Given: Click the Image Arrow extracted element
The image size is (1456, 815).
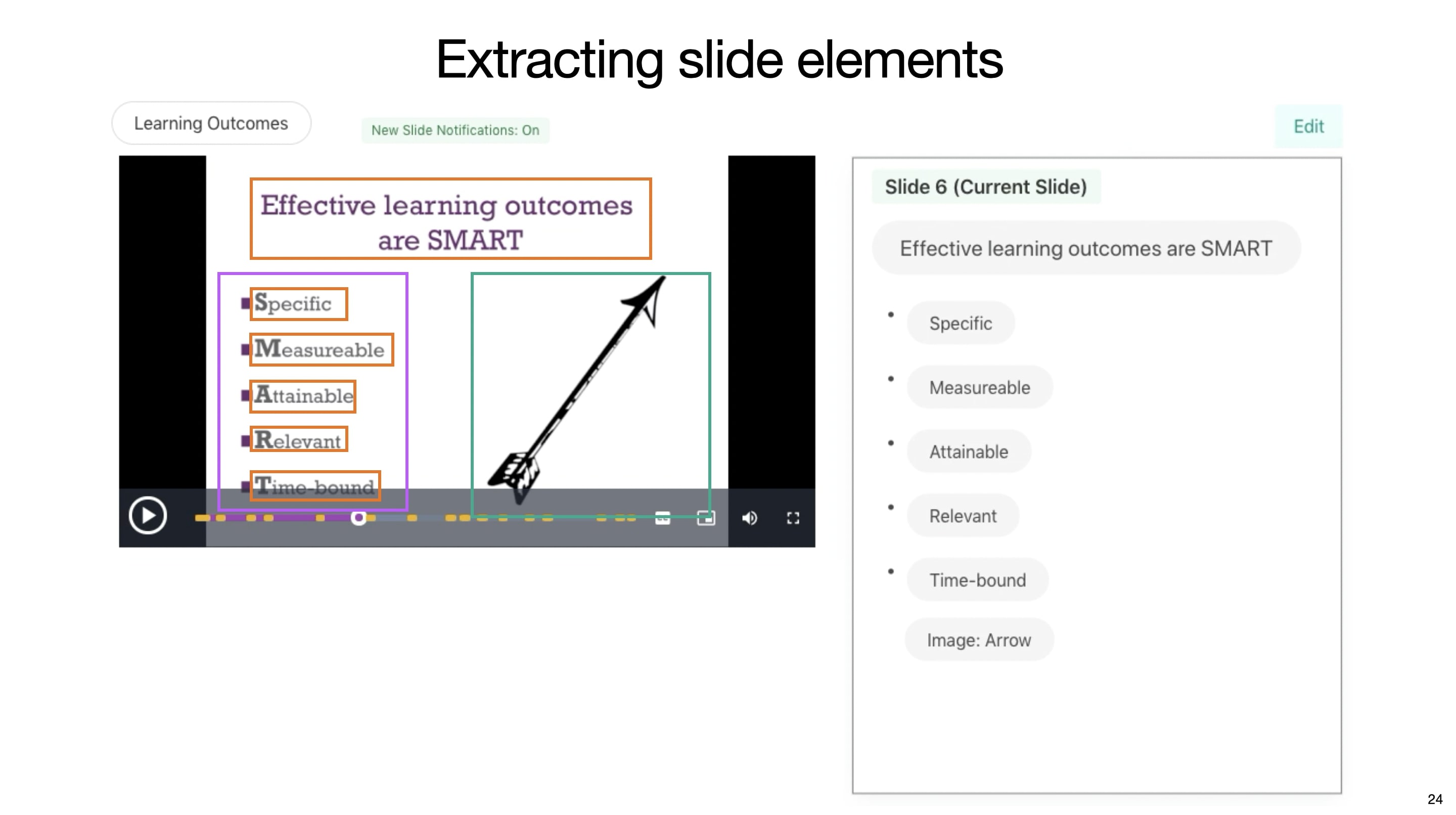Looking at the screenshot, I should pyautogui.click(x=979, y=640).
